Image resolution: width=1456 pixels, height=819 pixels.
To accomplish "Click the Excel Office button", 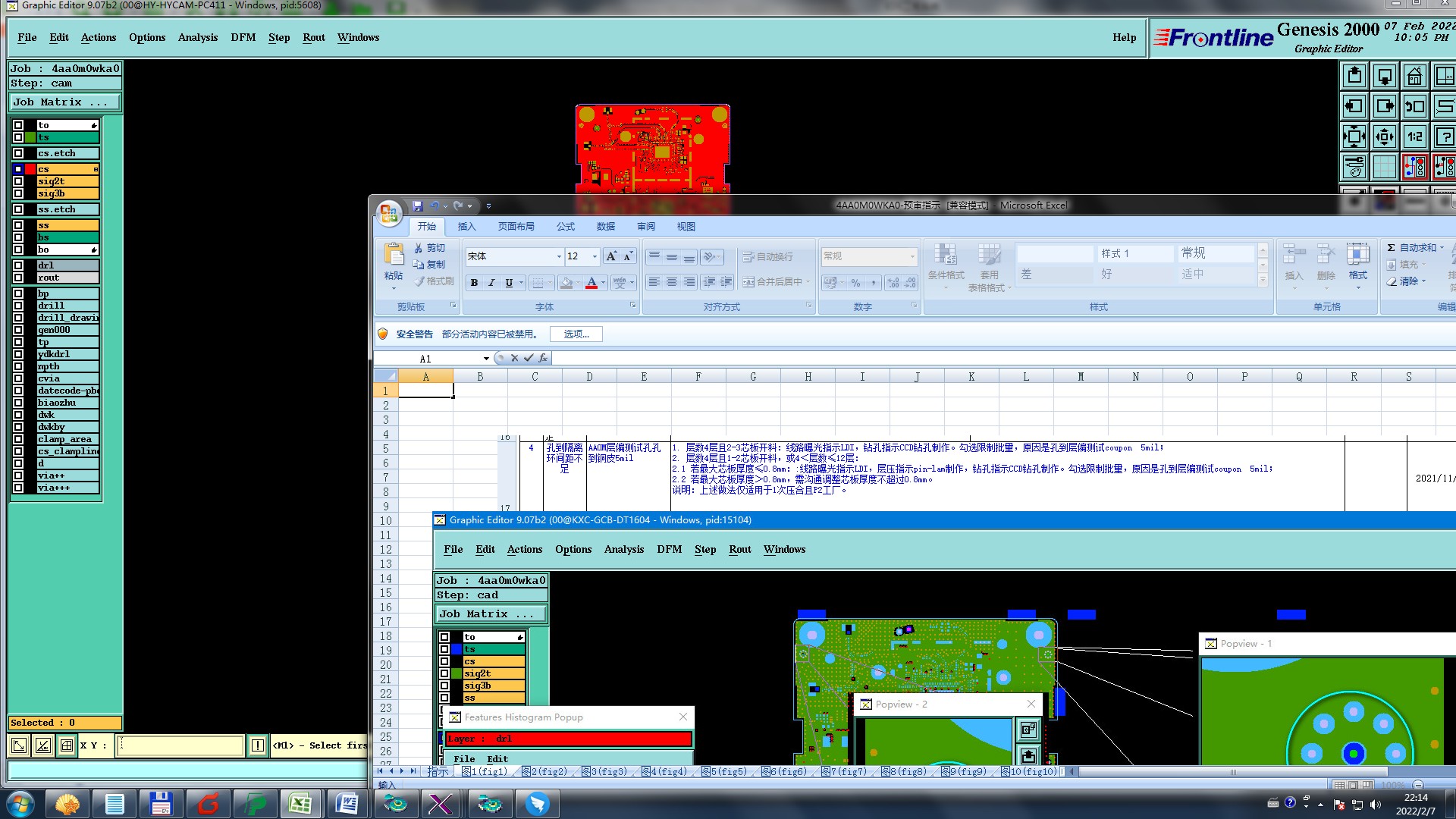I will (x=389, y=214).
